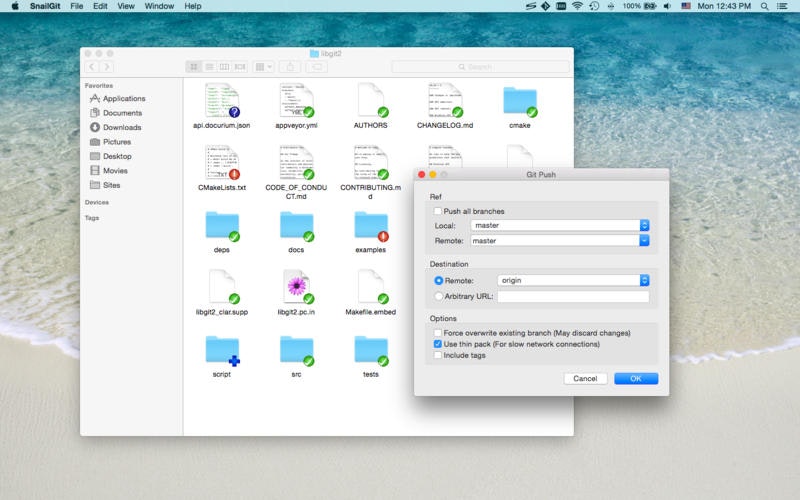Open the cmake folder icon

[520, 101]
